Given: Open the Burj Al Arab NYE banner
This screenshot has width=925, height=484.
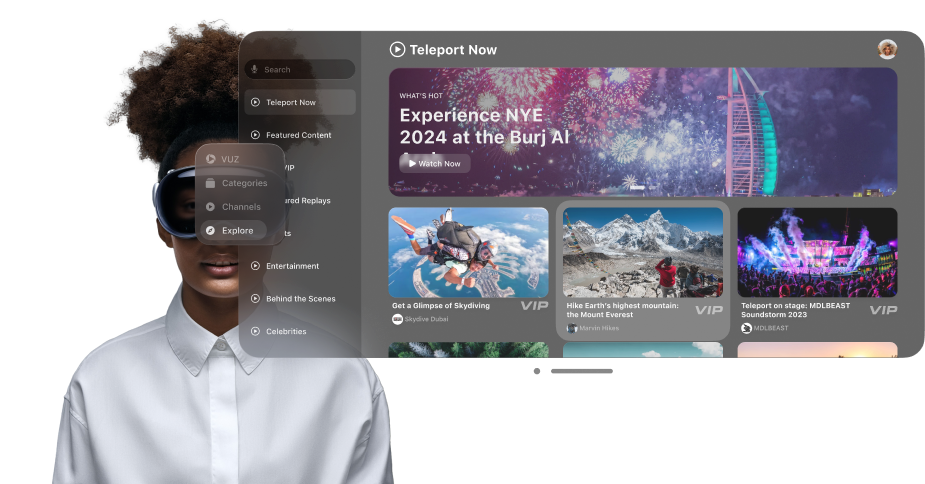Looking at the screenshot, I should click(x=643, y=132).
